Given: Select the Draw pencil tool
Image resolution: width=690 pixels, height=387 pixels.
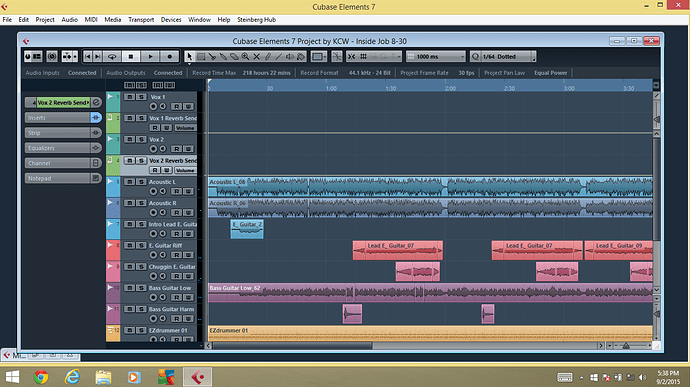Looking at the screenshot, I should pos(267,56).
